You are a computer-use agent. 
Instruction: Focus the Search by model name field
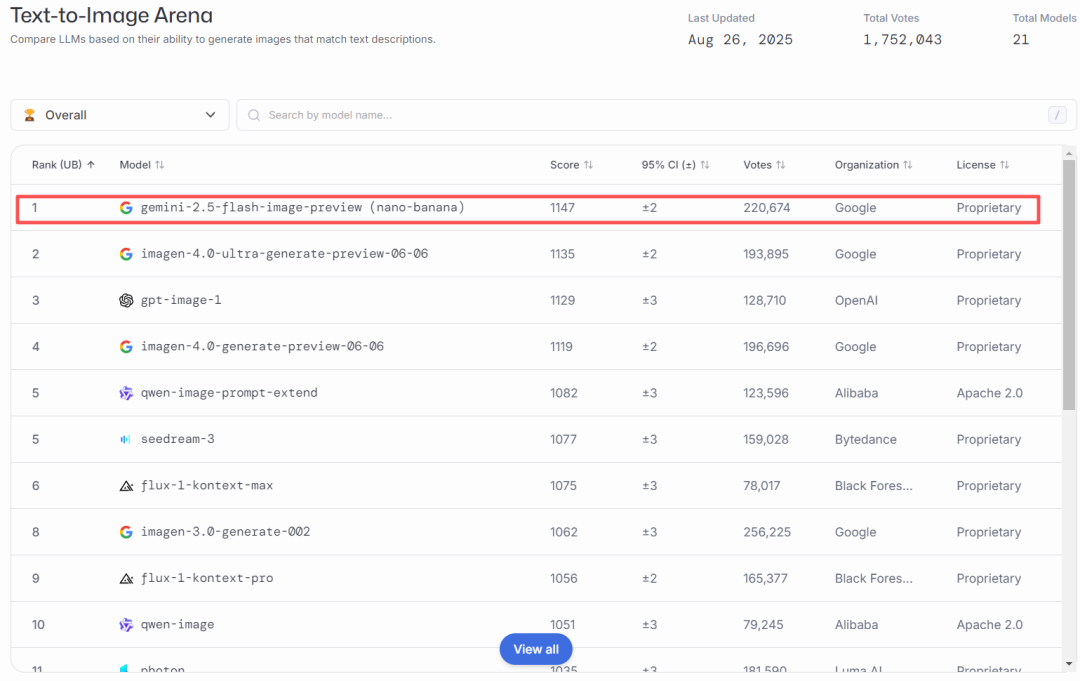(656, 115)
